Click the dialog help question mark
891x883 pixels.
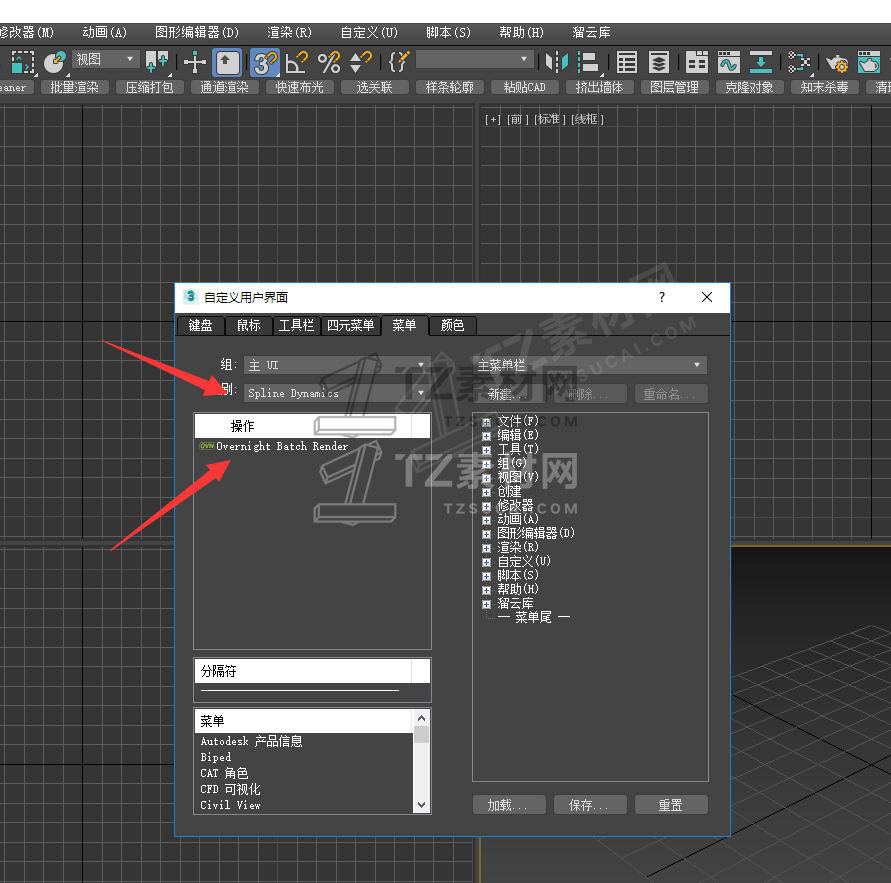(661, 297)
